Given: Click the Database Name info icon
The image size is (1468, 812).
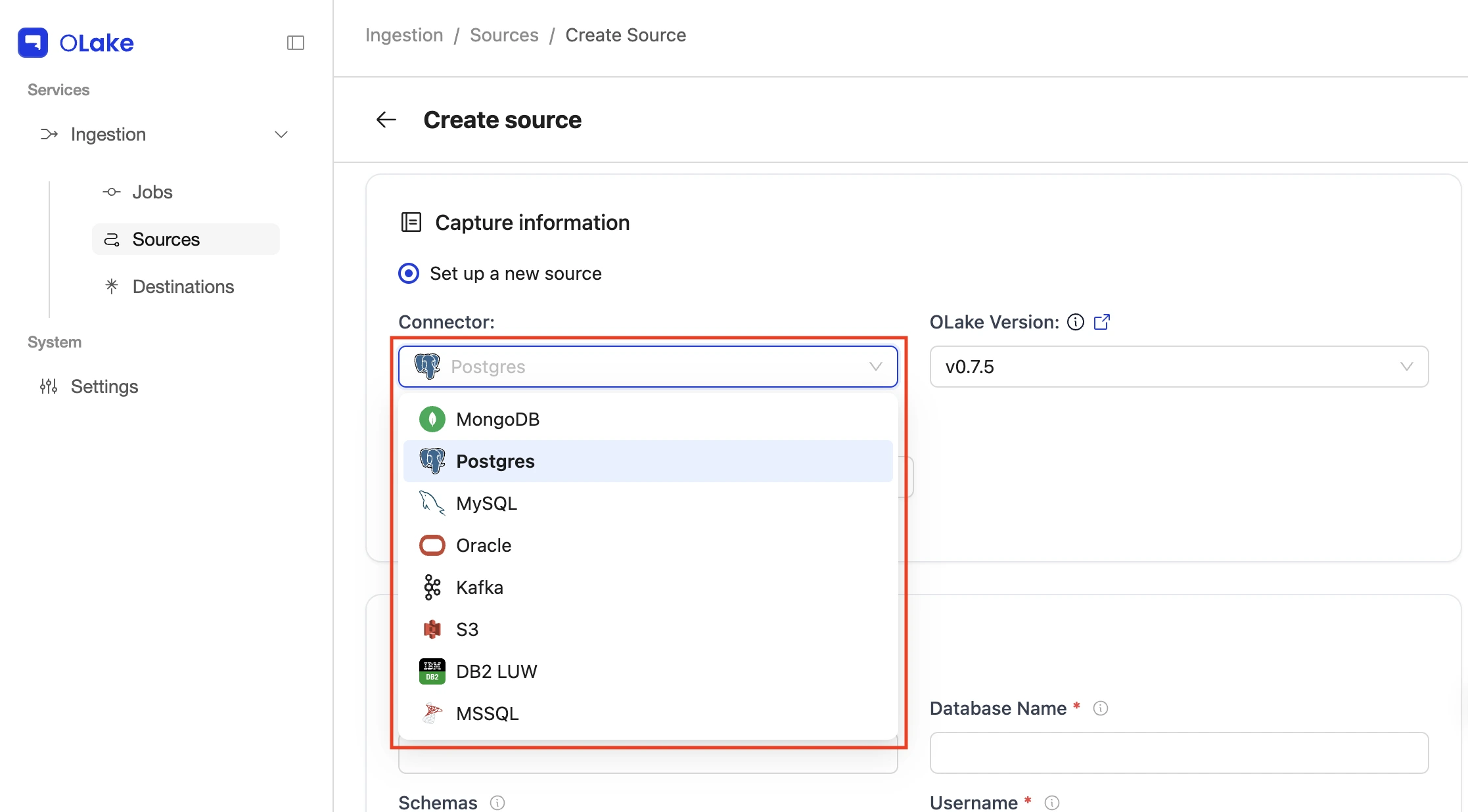Looking at the screenshot, I should click(1101, 708).
